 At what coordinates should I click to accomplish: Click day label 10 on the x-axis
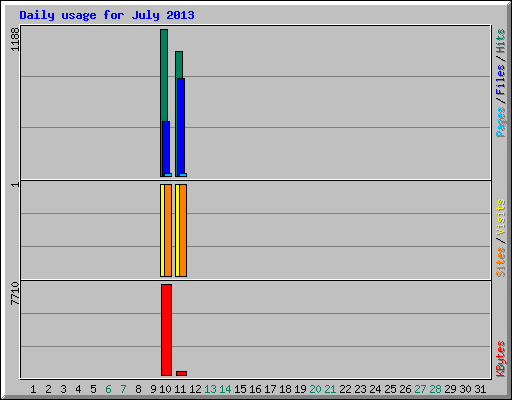165,389
